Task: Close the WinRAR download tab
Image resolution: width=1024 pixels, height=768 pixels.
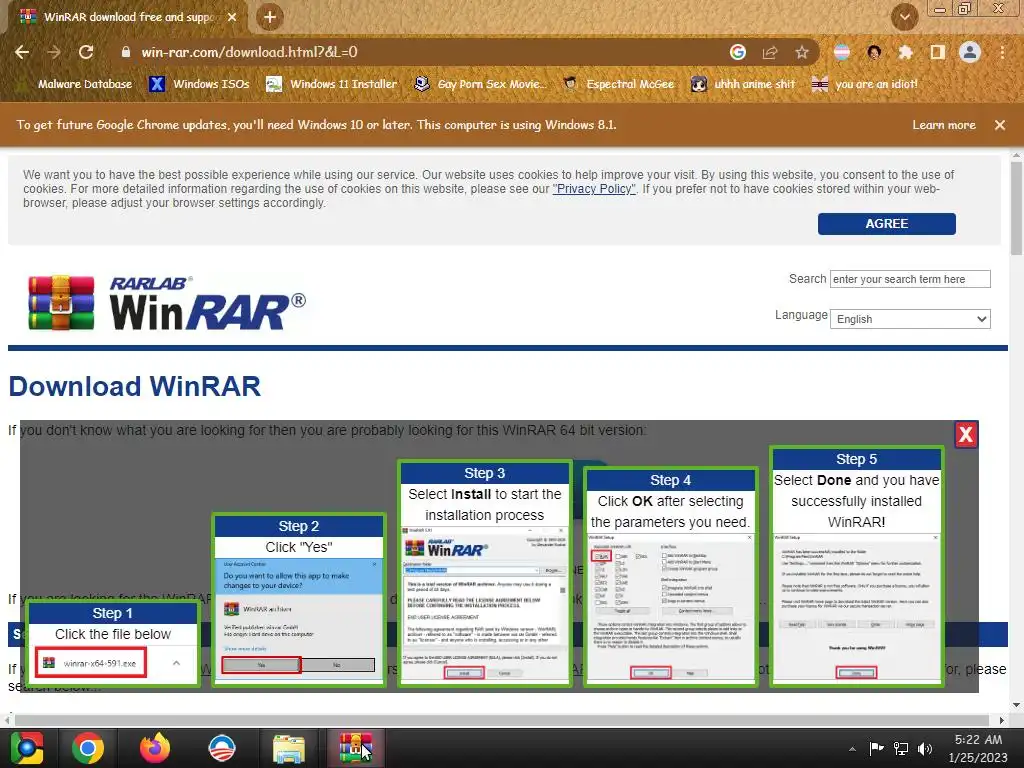Action: pyautogui.click(x=232, y=17)
